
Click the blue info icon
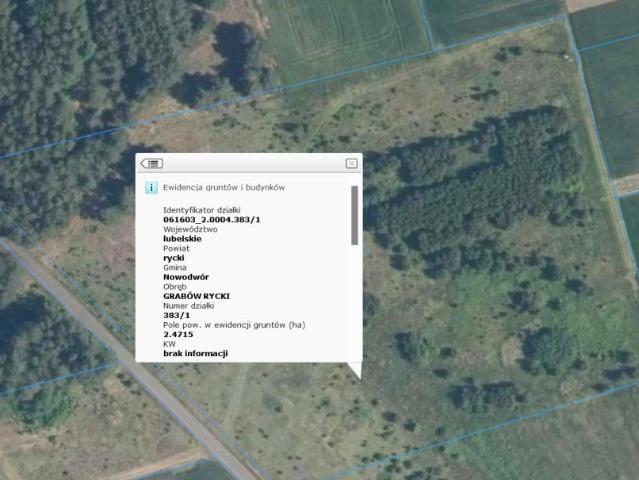click(151, 187)
